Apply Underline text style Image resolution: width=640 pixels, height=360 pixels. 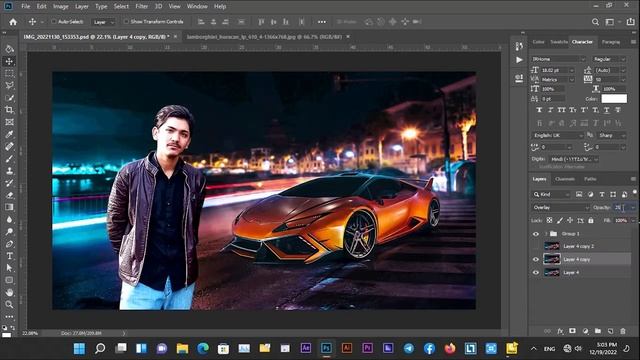pyautogui.click(x=607, y=110)
